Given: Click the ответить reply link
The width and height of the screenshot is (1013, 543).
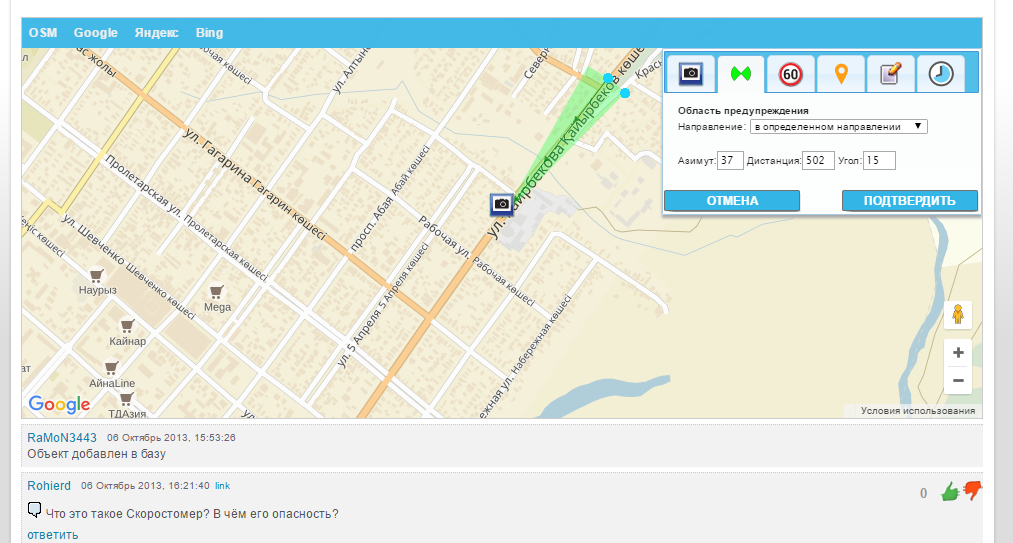Looking at the screenshot, I should 52,535.
